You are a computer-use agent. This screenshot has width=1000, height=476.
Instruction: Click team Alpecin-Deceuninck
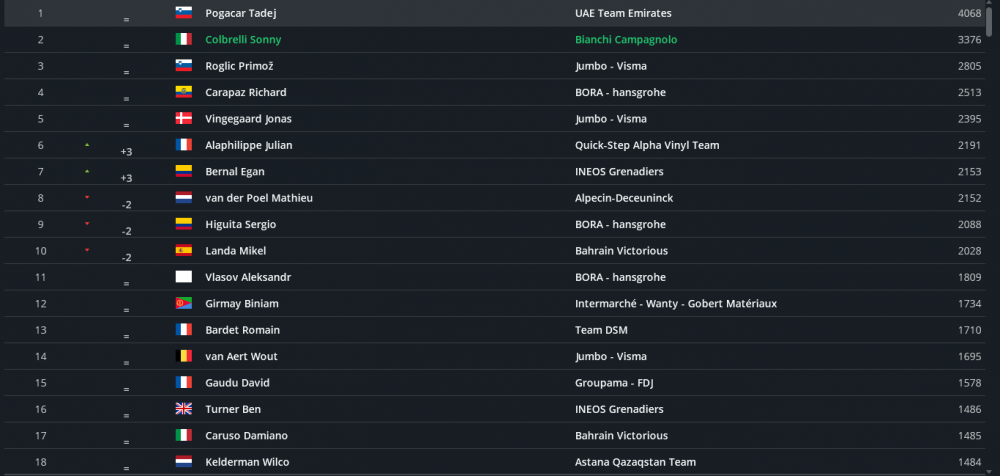[624, 198]
